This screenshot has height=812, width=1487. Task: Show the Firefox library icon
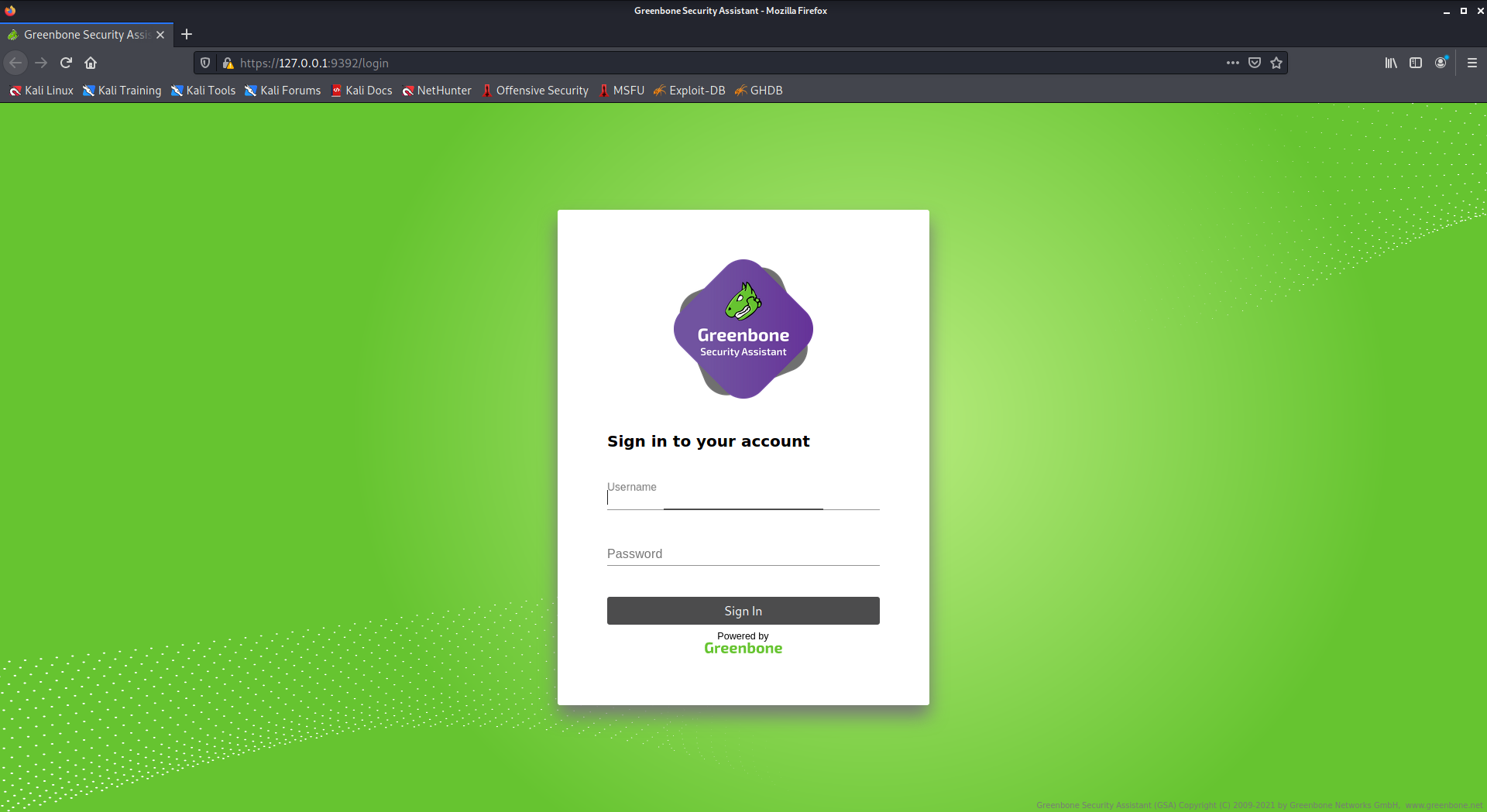1391,63
